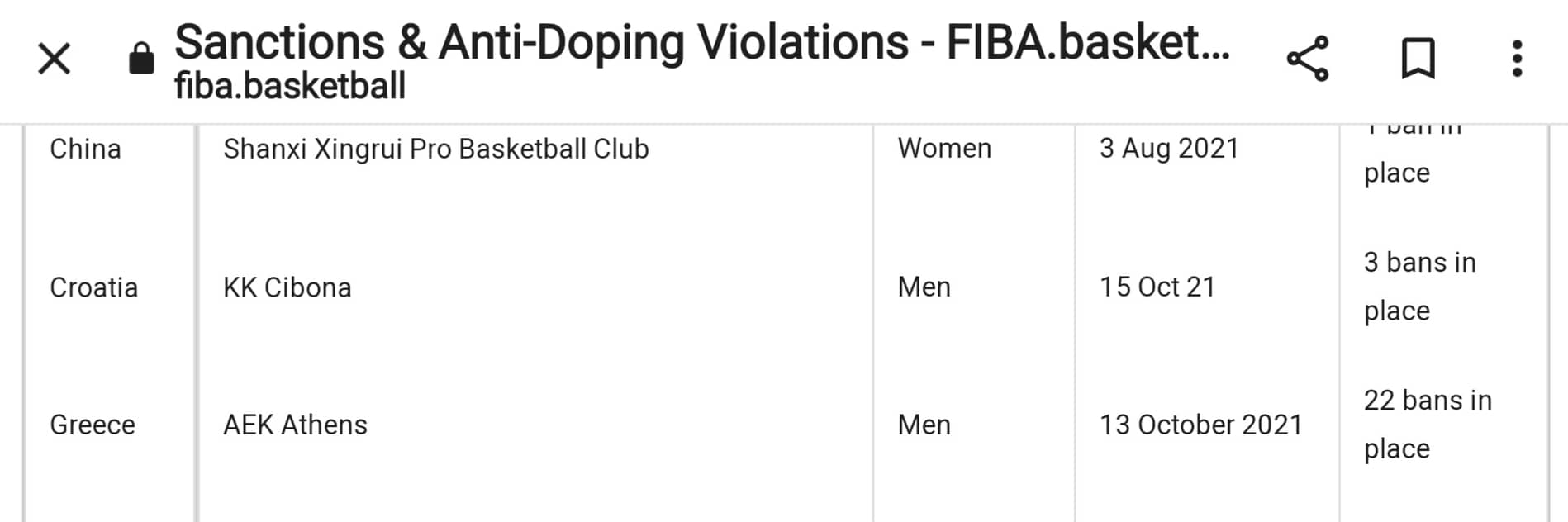This screenshot has height=522, width=1568.
Task: Click the 13 October 2021 date
Action: pyautogui.click(x=1200, y=425)
